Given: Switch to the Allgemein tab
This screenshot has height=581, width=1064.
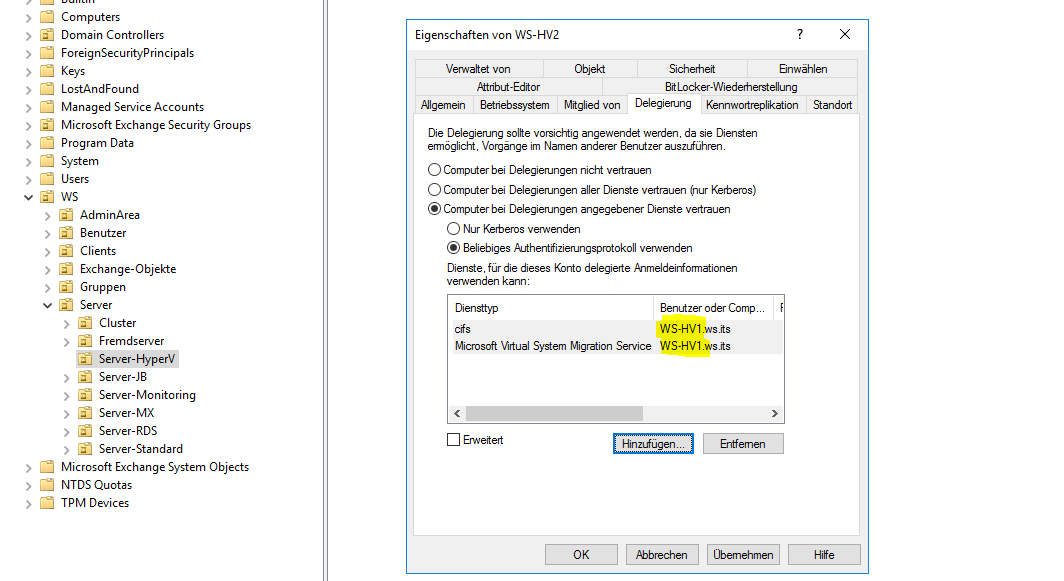Looking at the screenshot, I should (443, 105).
